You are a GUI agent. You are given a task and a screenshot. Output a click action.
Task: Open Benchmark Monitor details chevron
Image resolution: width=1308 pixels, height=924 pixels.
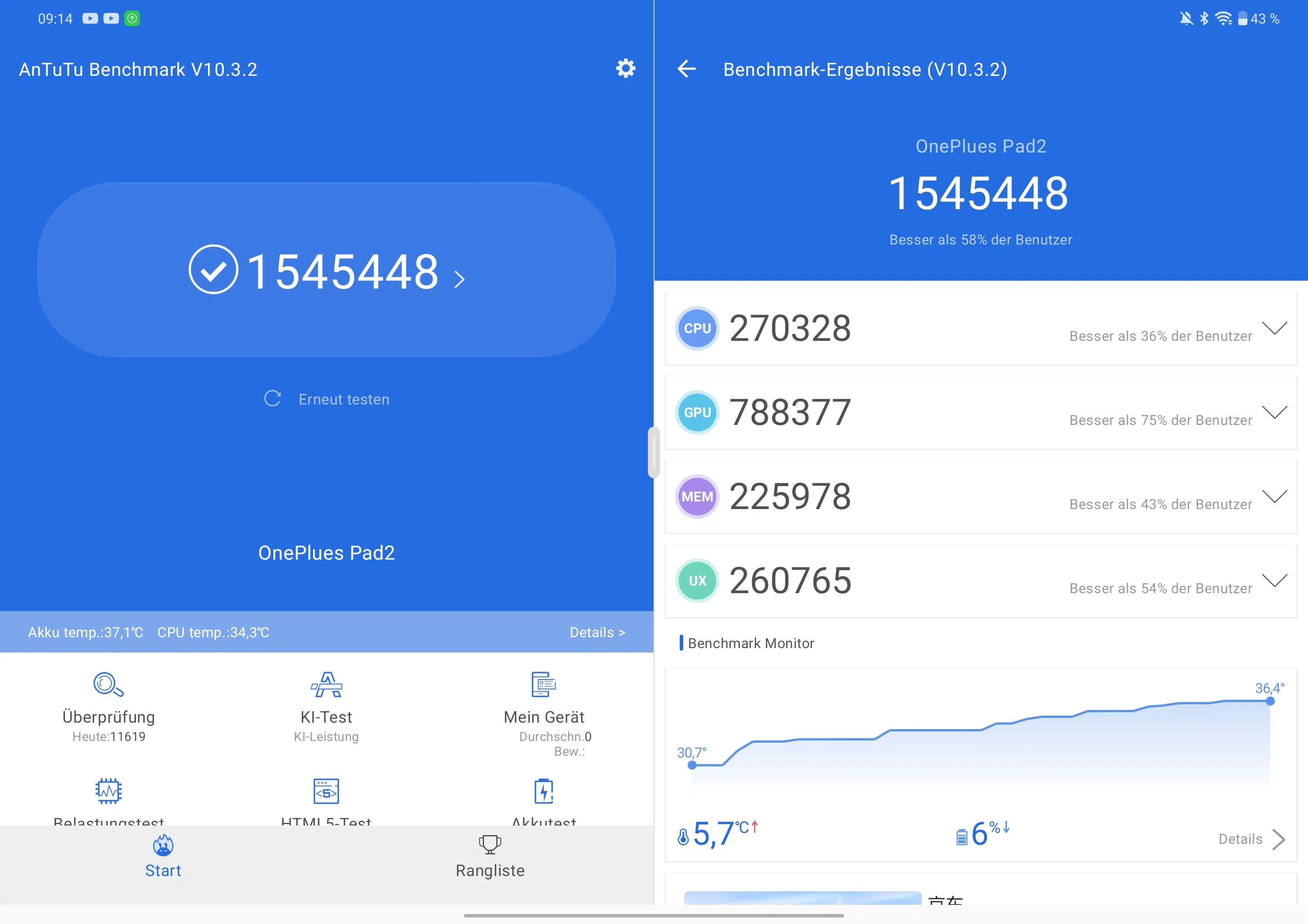coord(1278,839)
